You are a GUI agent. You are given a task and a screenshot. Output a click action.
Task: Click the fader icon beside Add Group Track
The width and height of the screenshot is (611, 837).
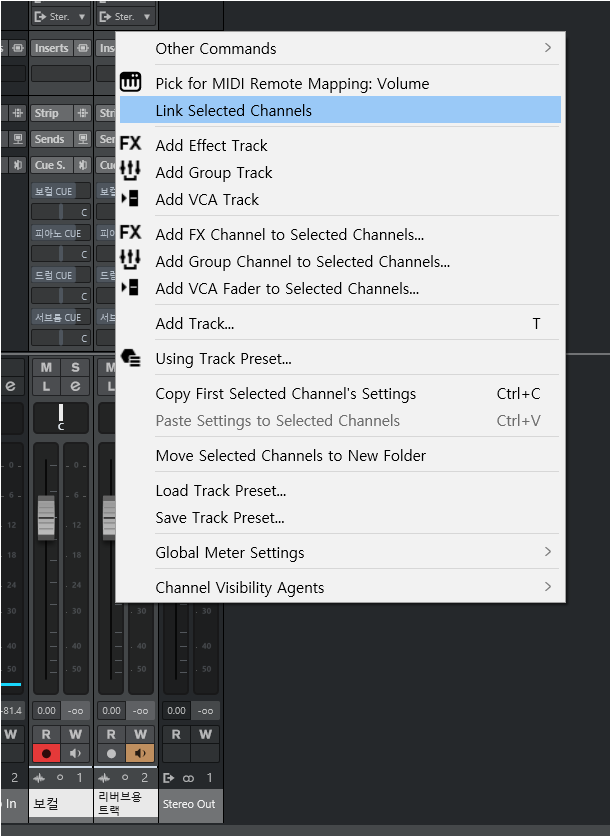coord(131,172)
